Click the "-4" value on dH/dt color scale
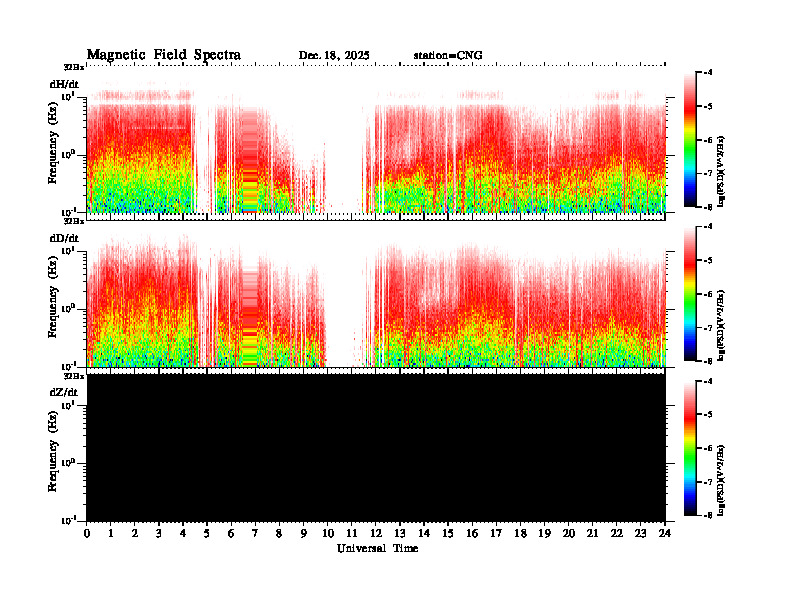This screenshot has width=792, height=612. 709,72
